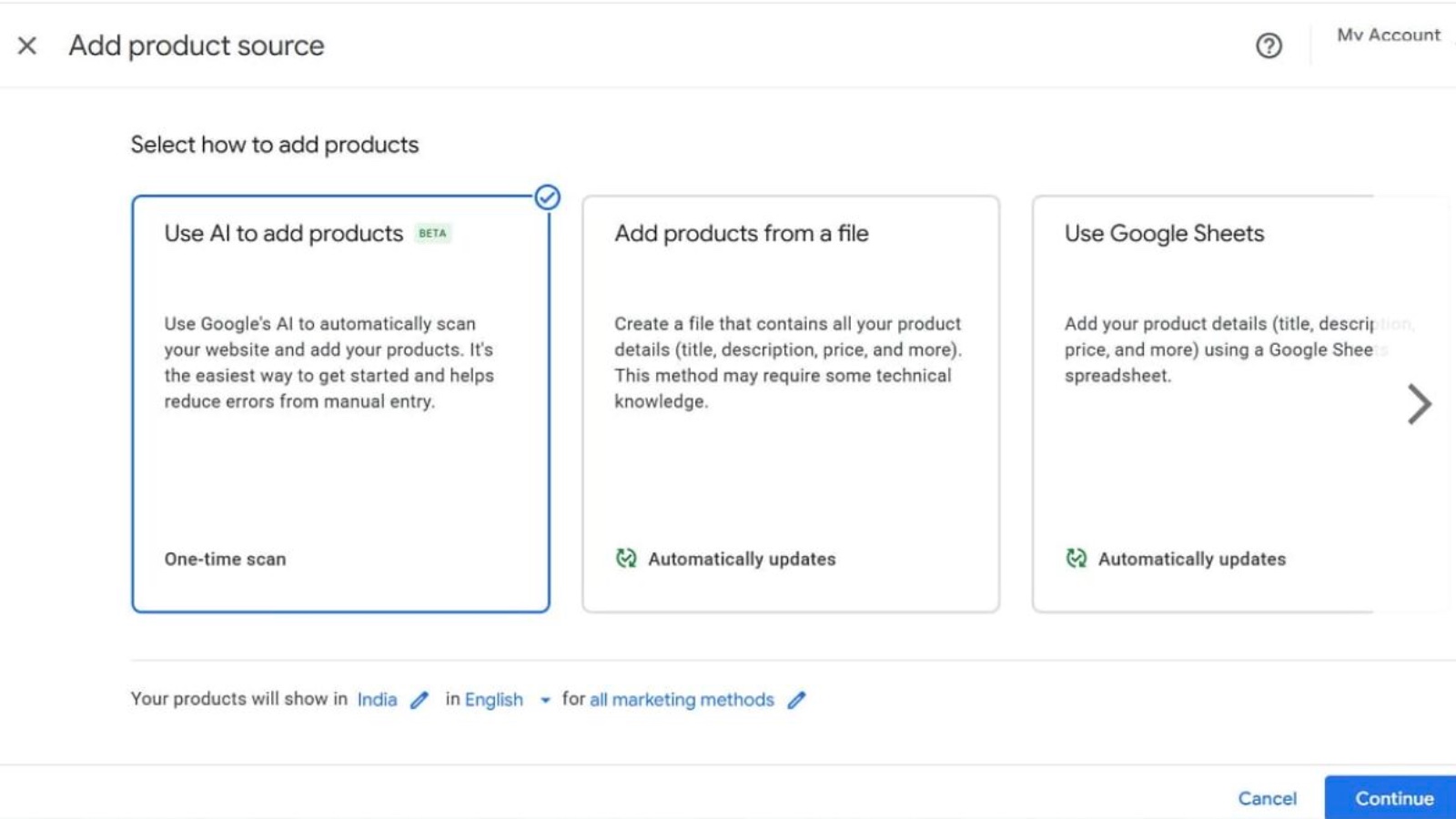Click the Google Sheets card description text

point(1238,349)
